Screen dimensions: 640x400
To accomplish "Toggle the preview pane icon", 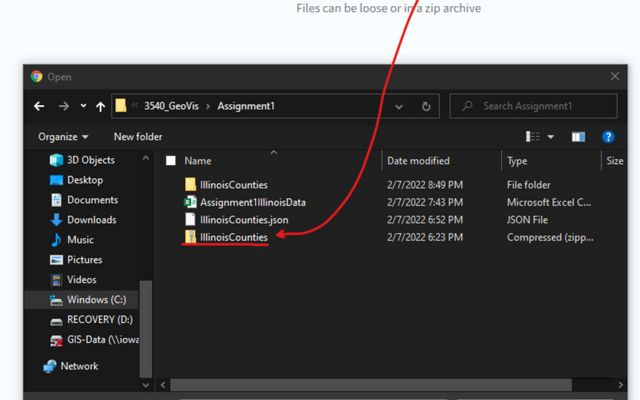I will [x=578, y=136].
